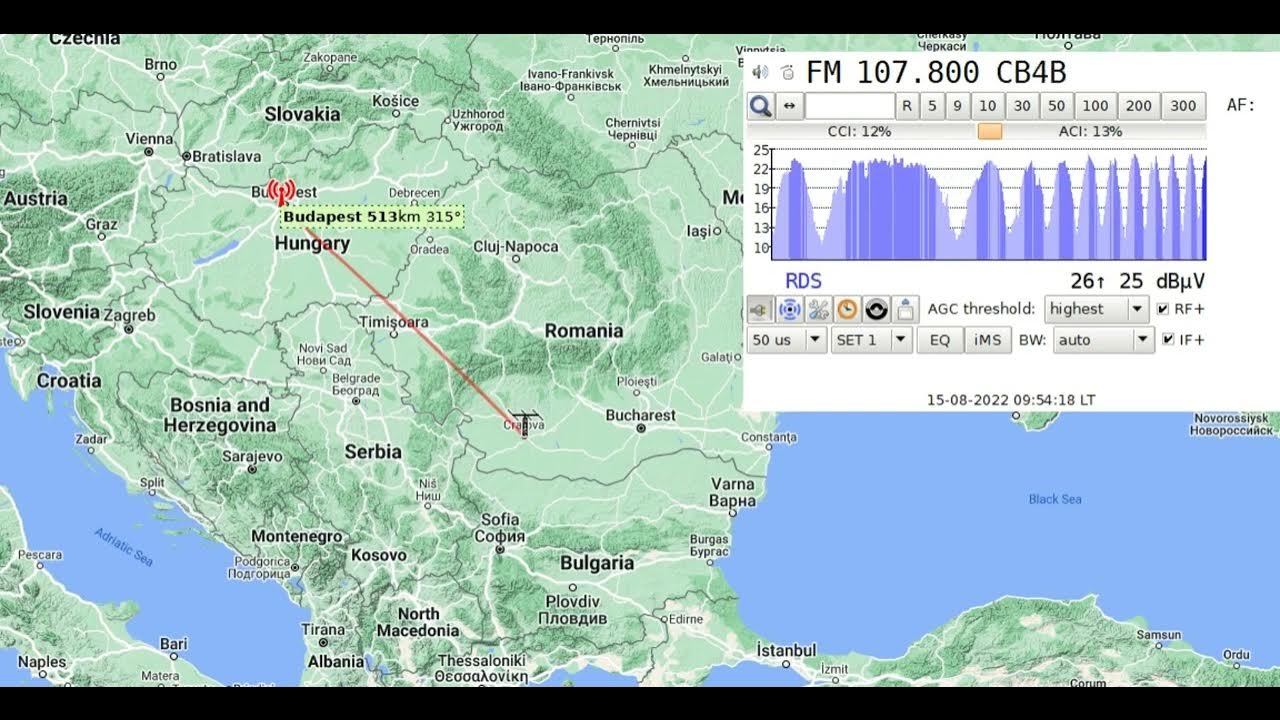The width and height of the screenshot is (1280, 720).
Task: Click the squelch icon next to the speaker
Action: [788, 72]
